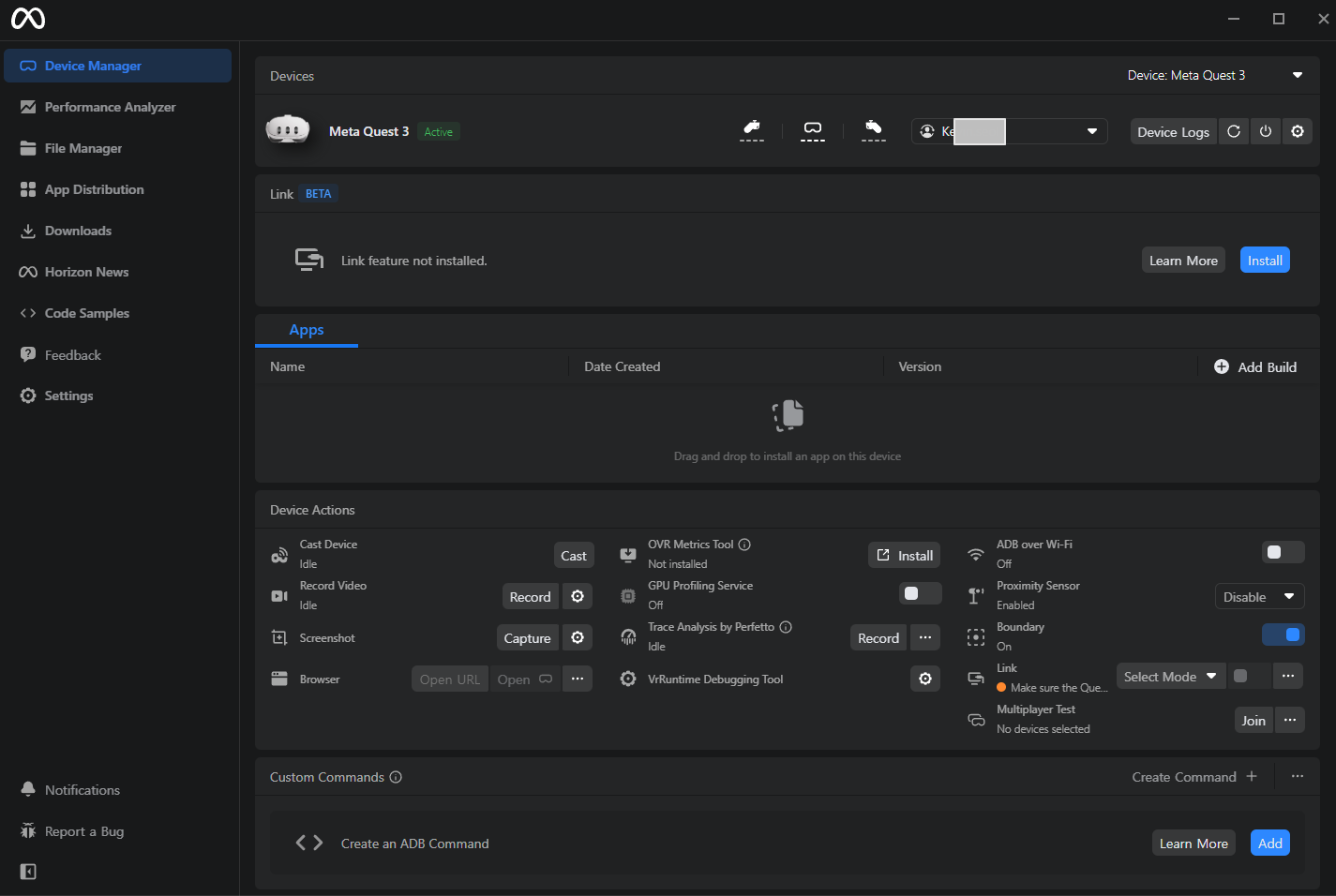Viewport: 1336px width, 896px height.
Task: Turn off the Boundary toggle
Action: pos(1283,635)
